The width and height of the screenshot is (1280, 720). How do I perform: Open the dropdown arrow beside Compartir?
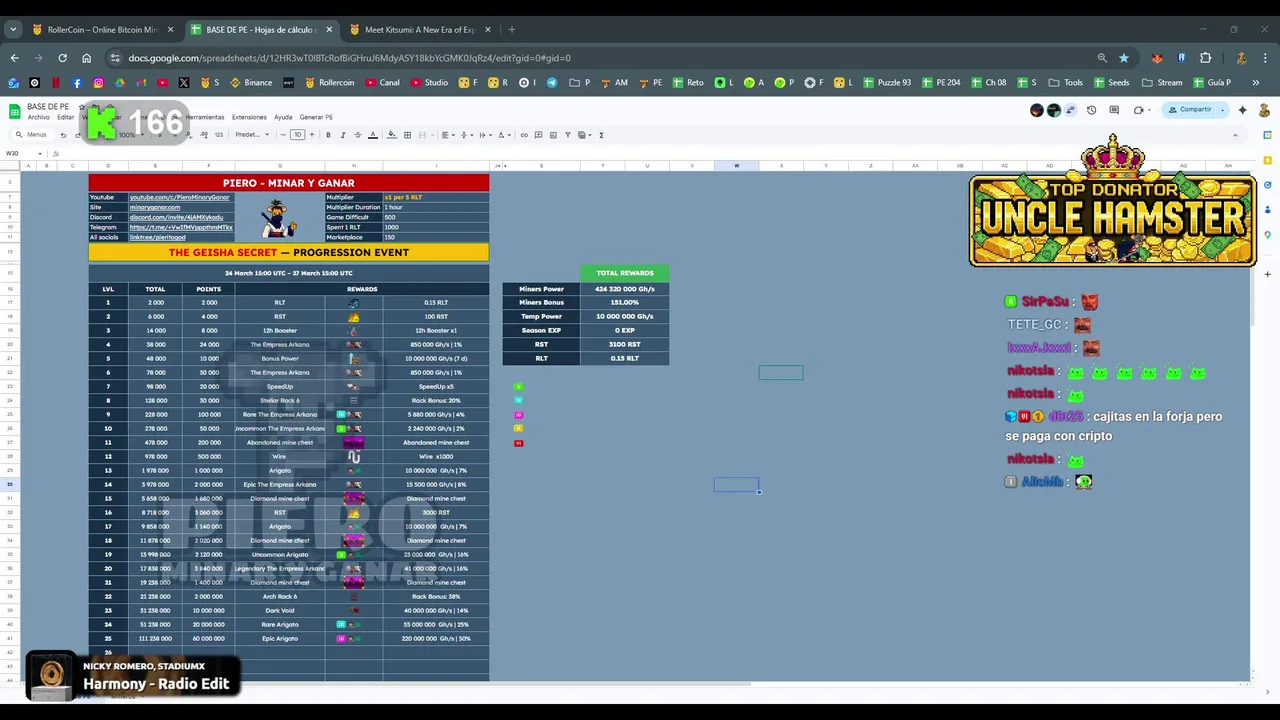[x=1222, y=110]
